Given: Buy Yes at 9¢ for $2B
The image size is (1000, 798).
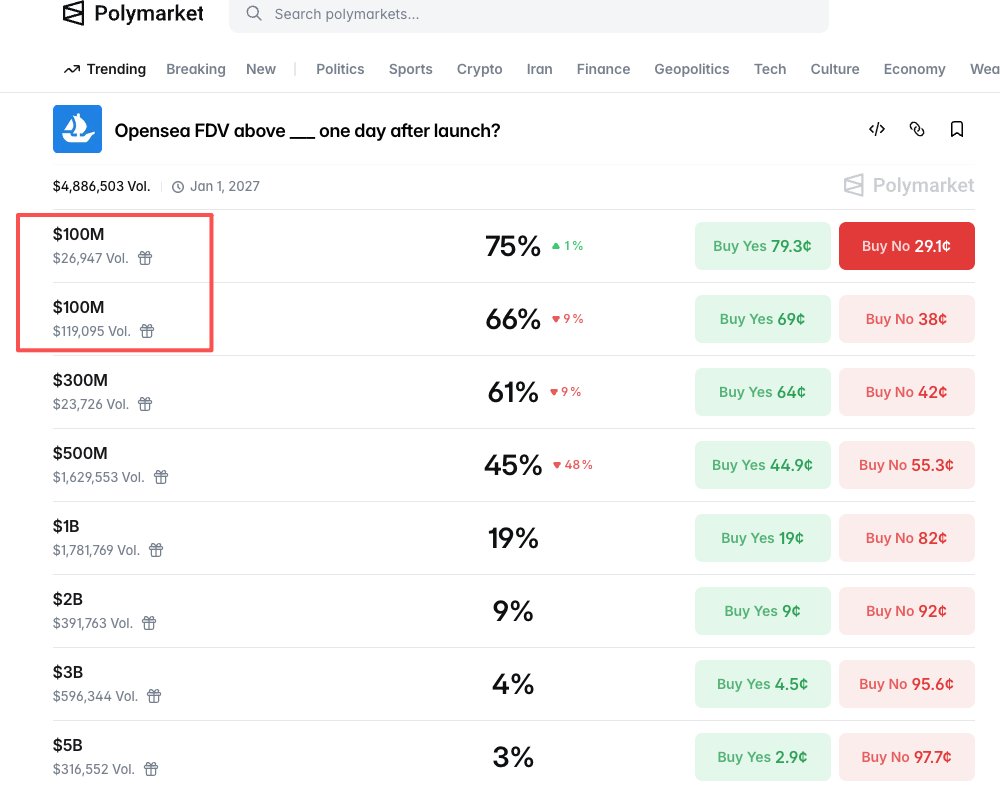Looking at the screenshot, I should point(762,610).
